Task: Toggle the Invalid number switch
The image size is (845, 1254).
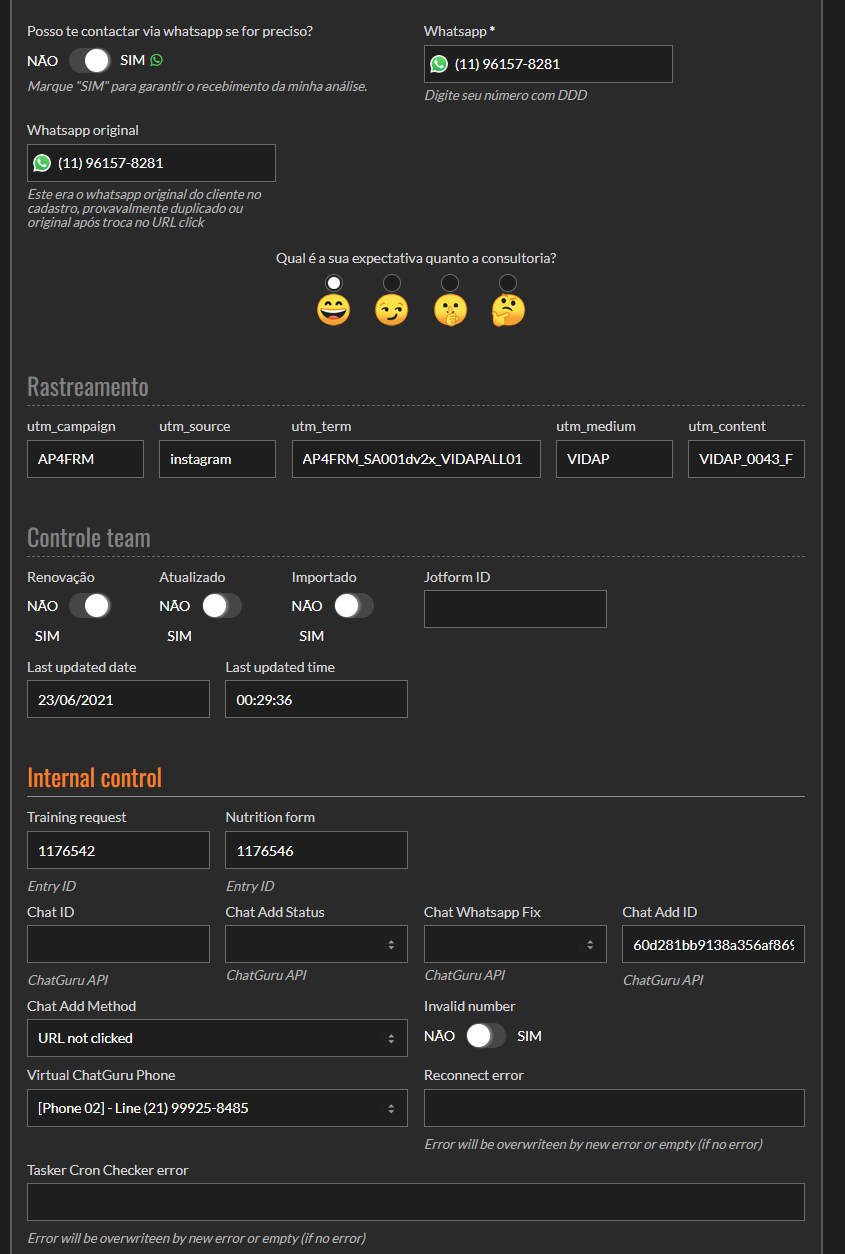Action: [486, 1036]
